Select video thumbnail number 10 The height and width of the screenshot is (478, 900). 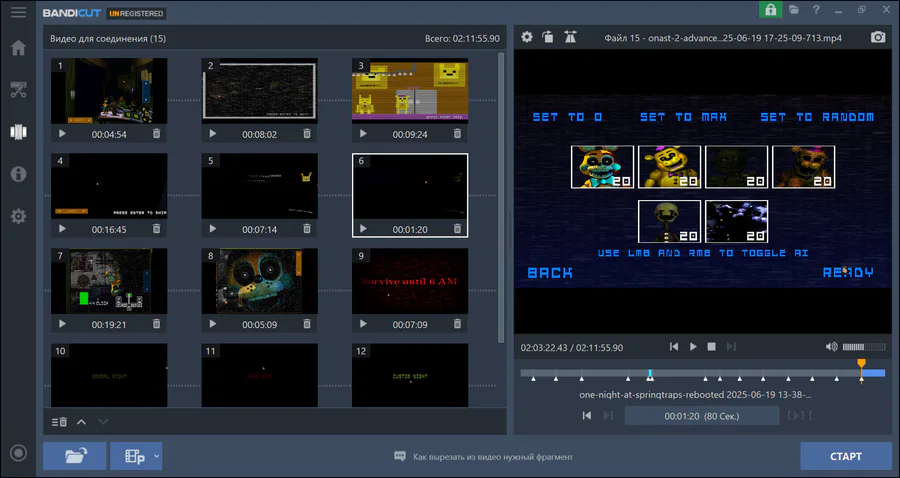tap(109, 375)
